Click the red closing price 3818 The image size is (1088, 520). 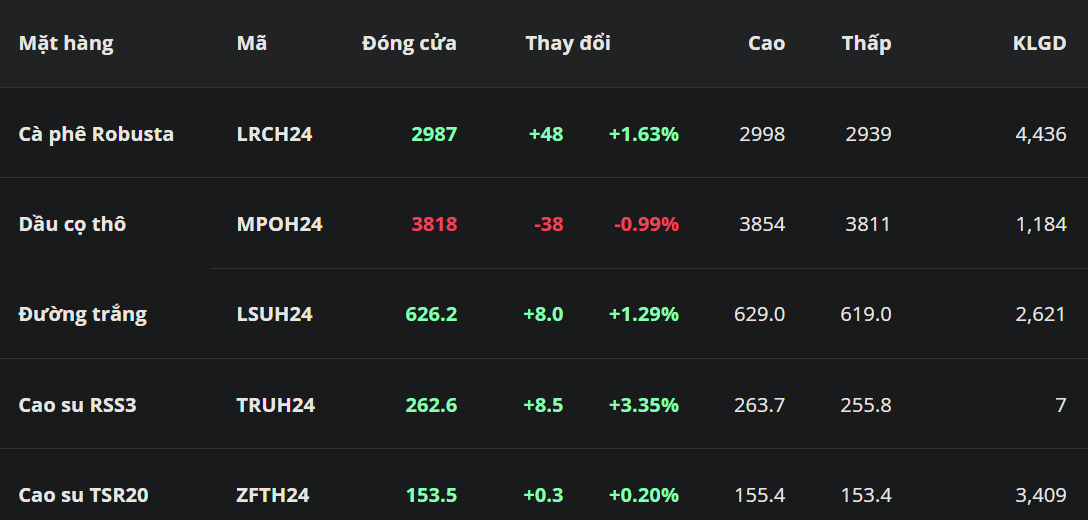434,224
